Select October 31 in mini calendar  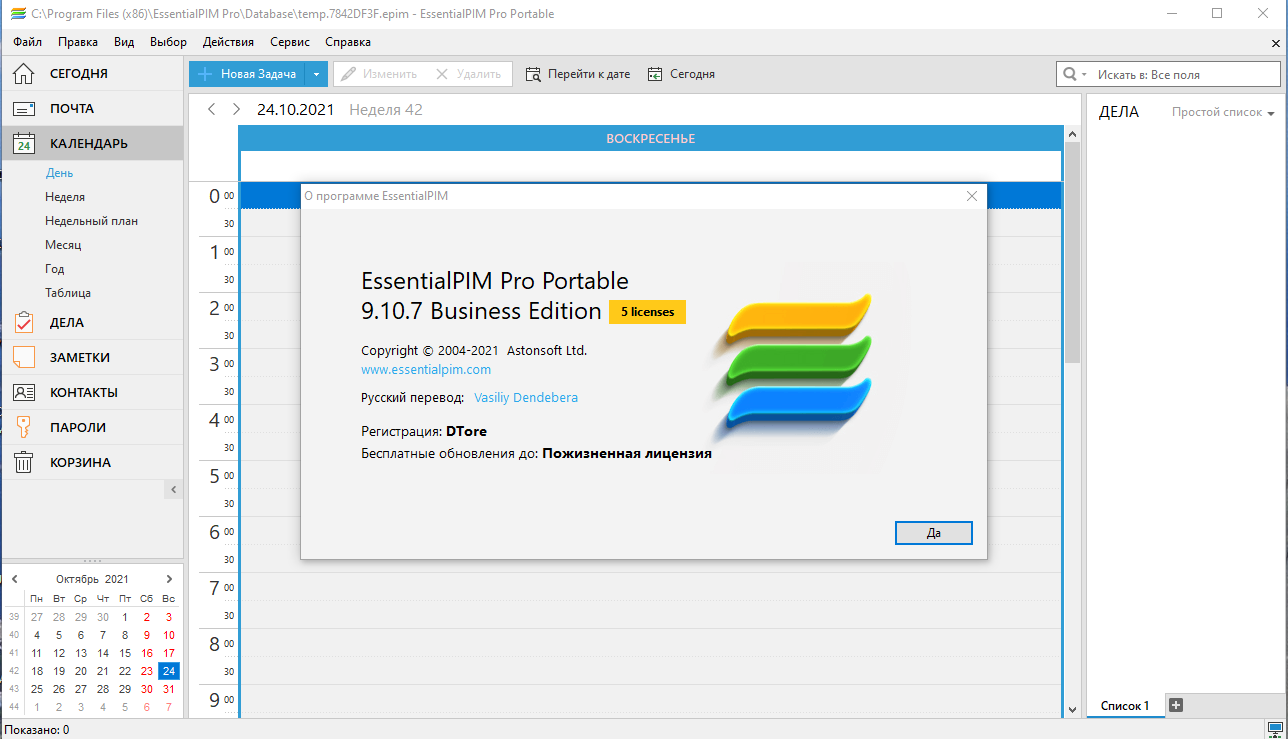(169, 689)
